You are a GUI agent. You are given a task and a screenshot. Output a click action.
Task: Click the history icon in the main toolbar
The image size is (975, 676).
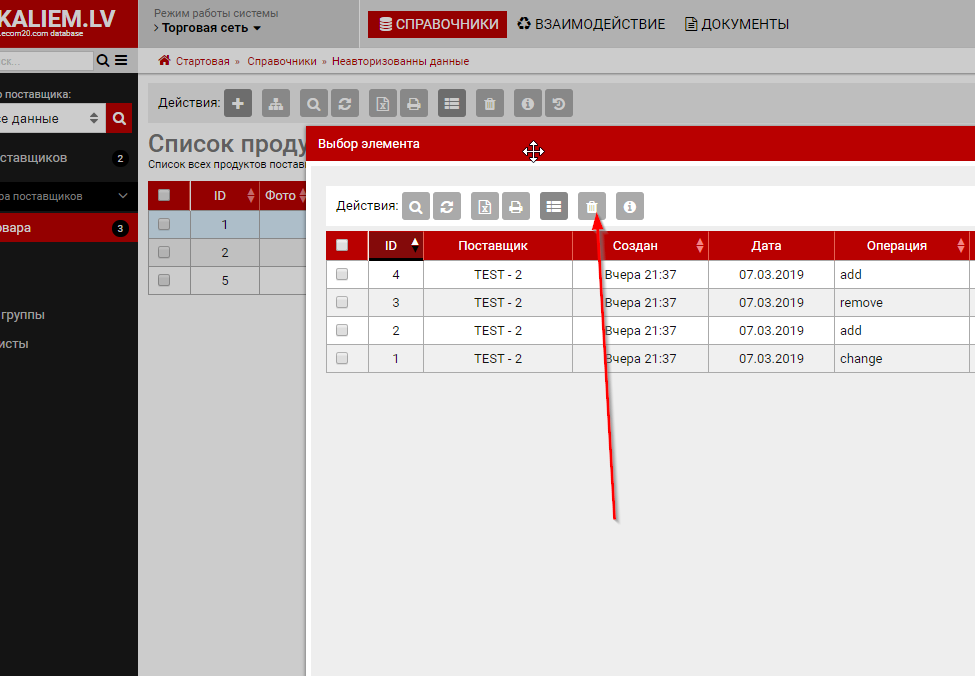pyautogui.click(x=559, y=103)
